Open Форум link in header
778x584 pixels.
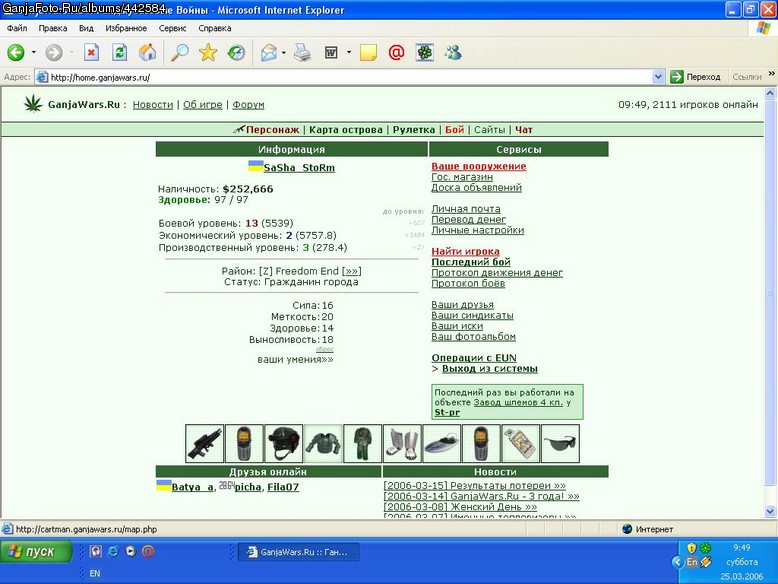point(248,105)
